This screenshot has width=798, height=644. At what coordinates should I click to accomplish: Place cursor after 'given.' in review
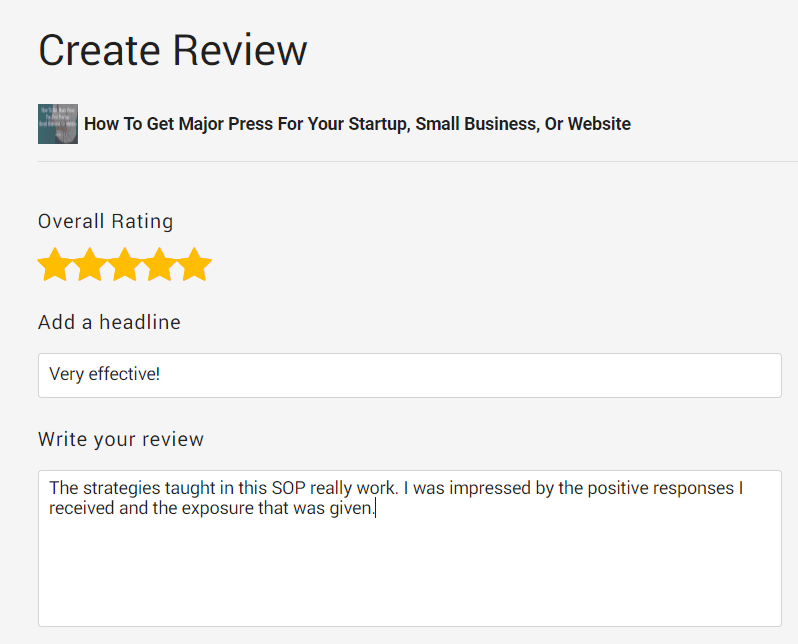click(x=376, y=508)
